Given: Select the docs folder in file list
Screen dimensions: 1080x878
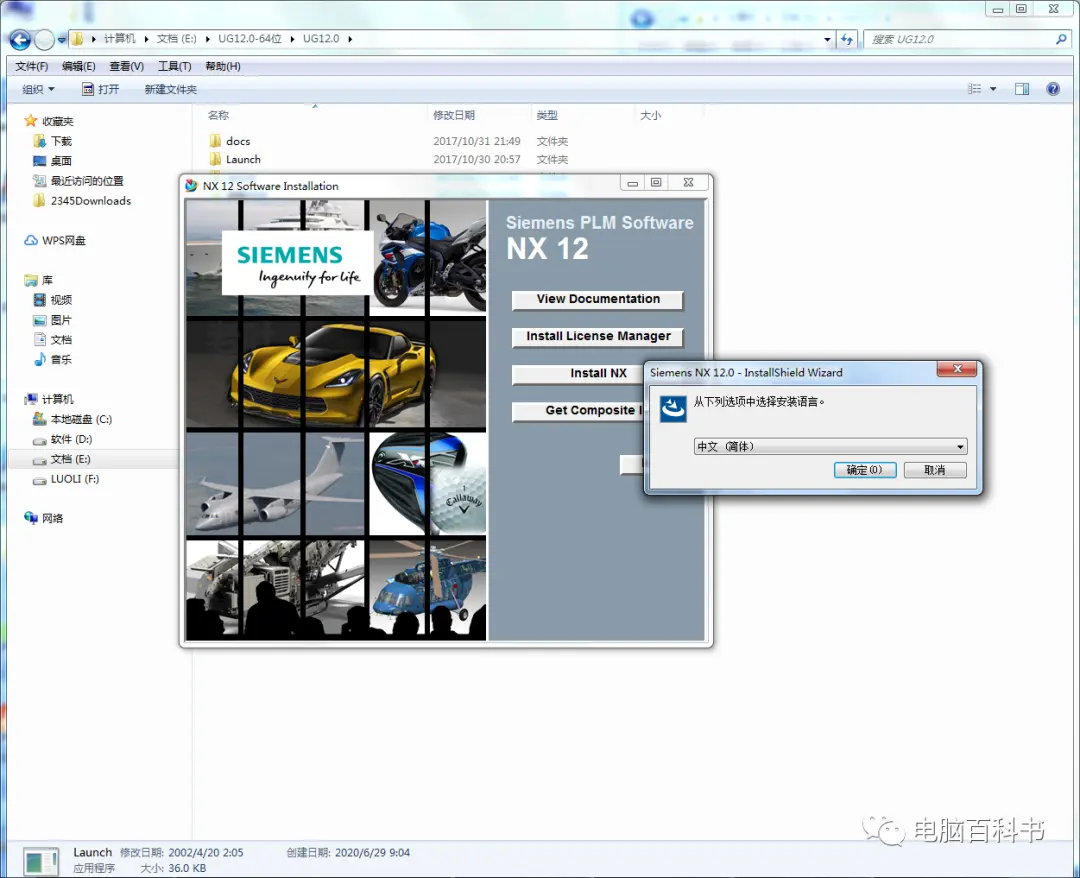Looking at the screenshot, I should 230,141.
